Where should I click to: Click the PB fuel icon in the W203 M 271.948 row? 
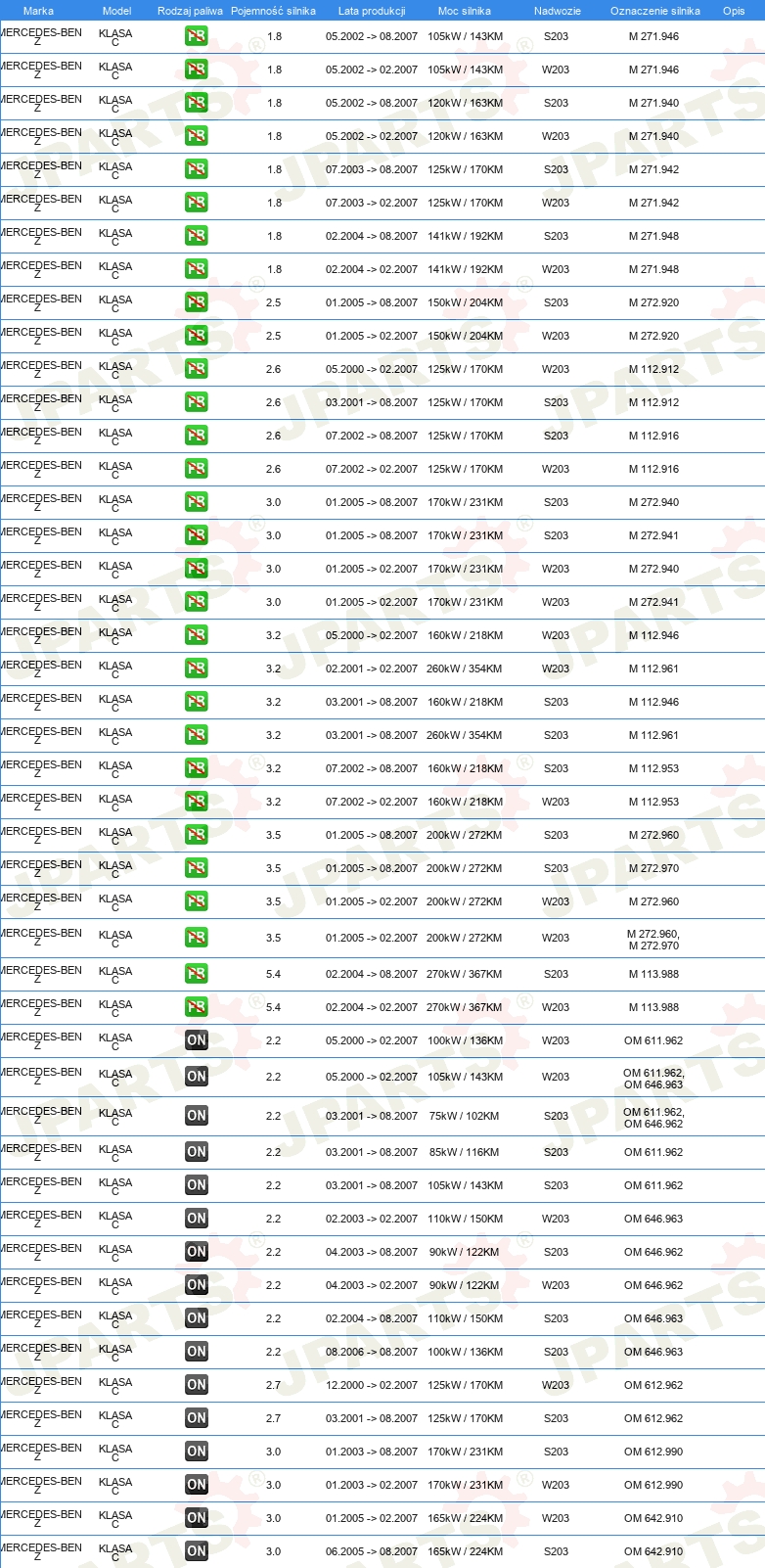click(197, 269)
